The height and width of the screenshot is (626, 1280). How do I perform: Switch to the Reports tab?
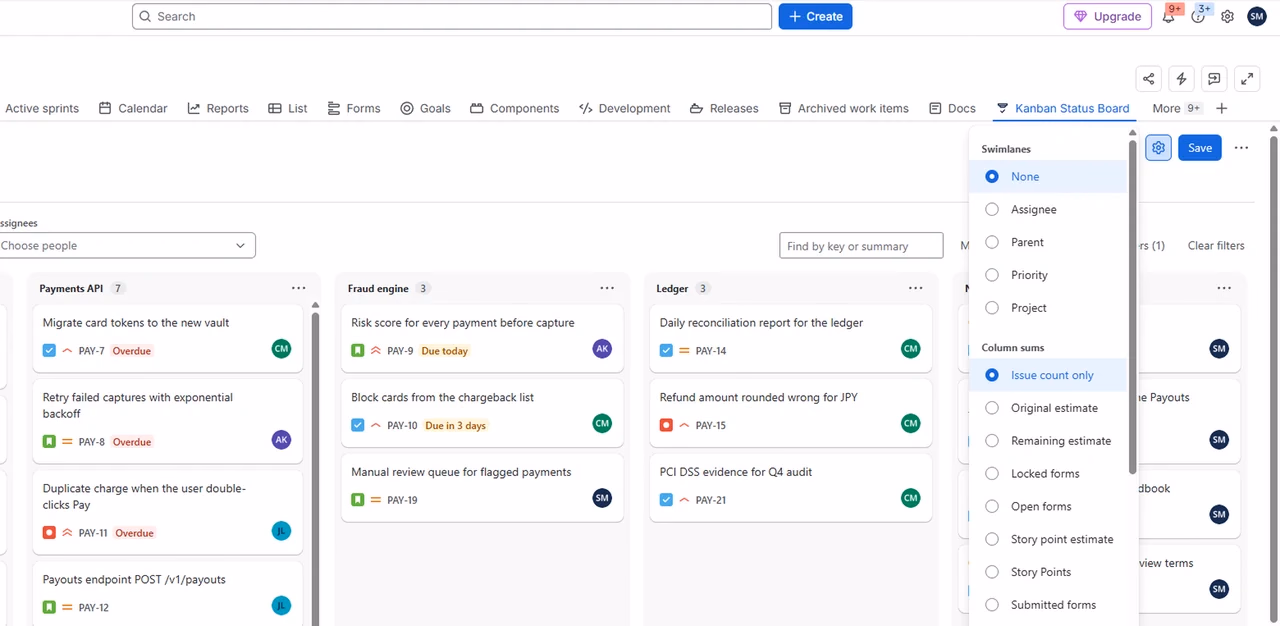pyautogui.click(x=218, y=108)
